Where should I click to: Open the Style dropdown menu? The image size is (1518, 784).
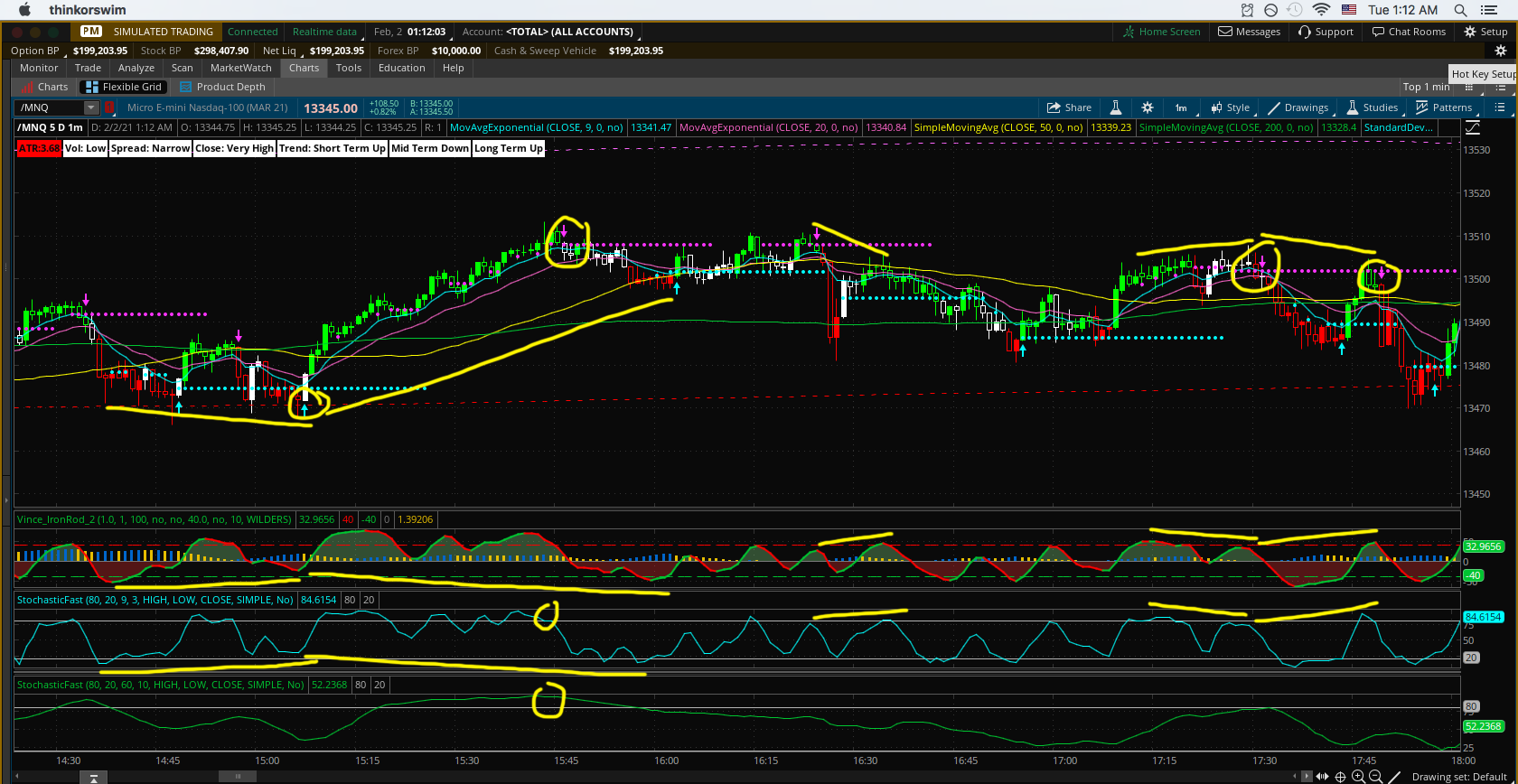(1230, 107)
